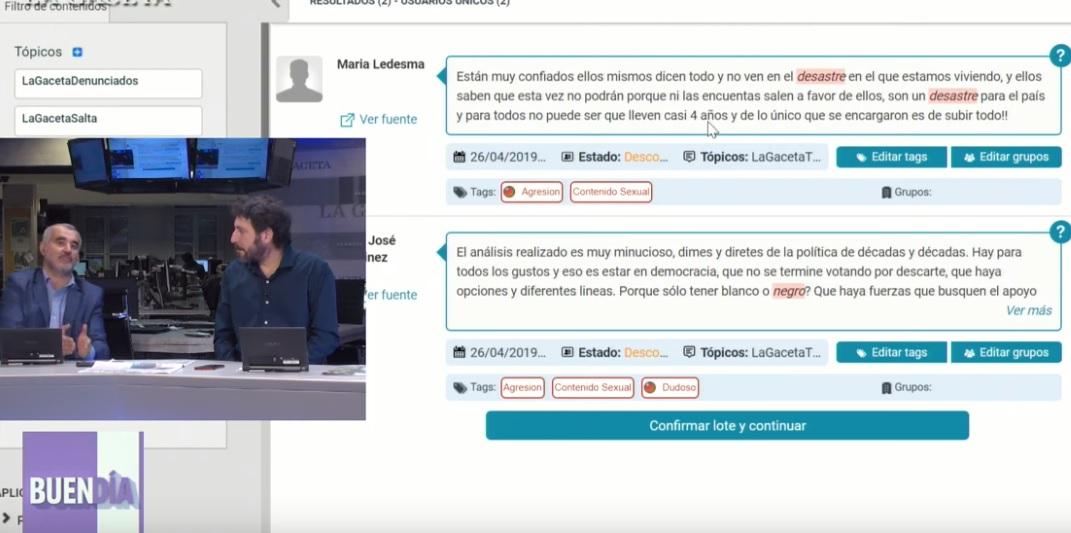Click the Grupos icon in second comment row
Screen dimensions: 1071x533
click(x=886, y=388)
